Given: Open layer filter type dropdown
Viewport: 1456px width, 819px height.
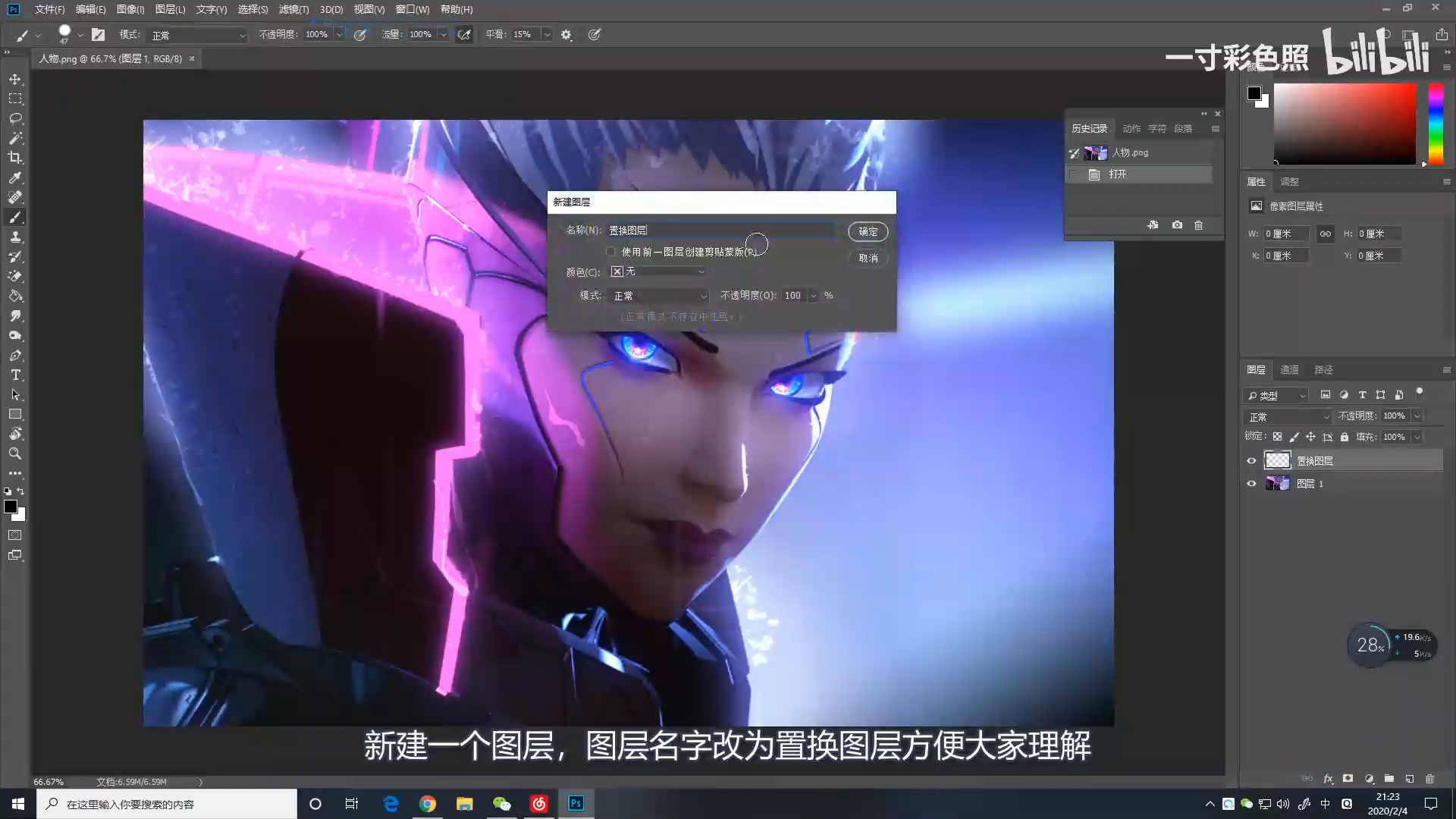Looking at the screenshot, I should click(x=1276, y=395).
